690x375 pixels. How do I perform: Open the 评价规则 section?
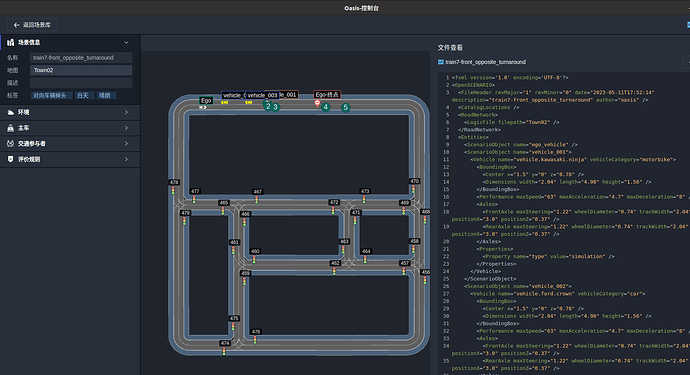(x=70, y=159)
